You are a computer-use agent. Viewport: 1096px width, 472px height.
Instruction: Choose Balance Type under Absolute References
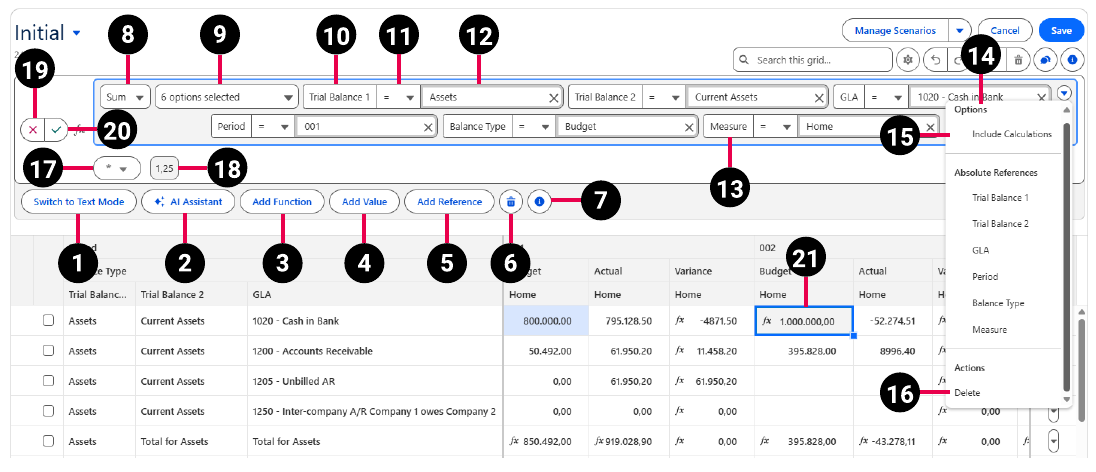tap(998, 303)
